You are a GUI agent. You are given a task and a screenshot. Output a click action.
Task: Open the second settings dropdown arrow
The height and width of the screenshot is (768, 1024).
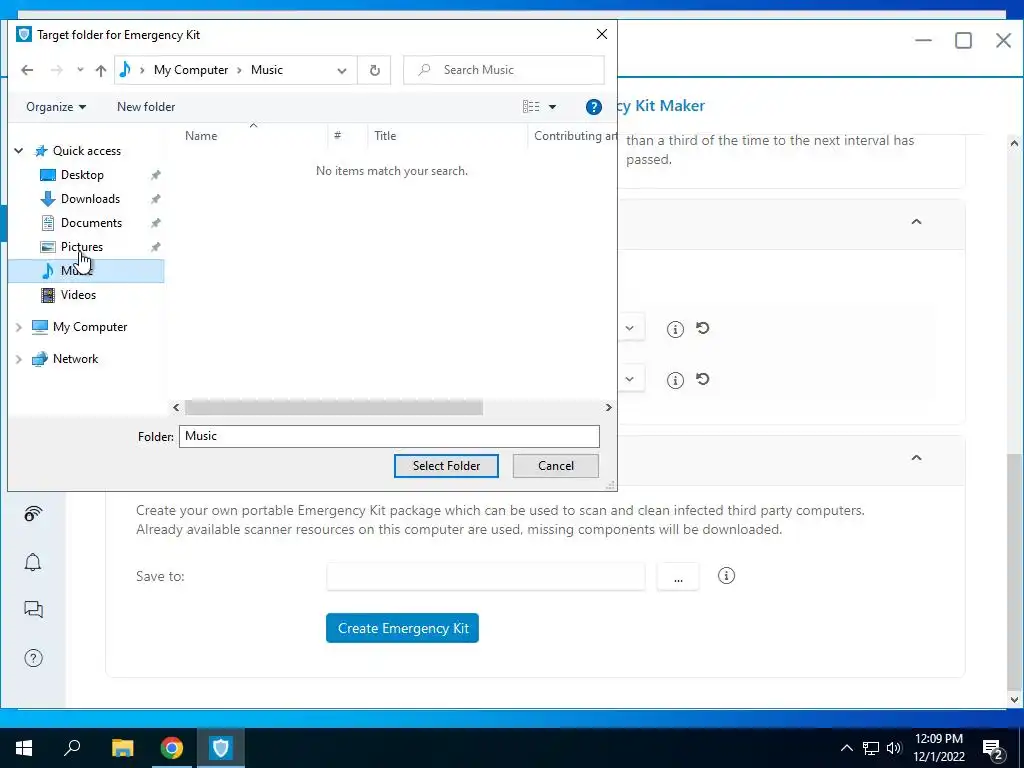point(630,379)
